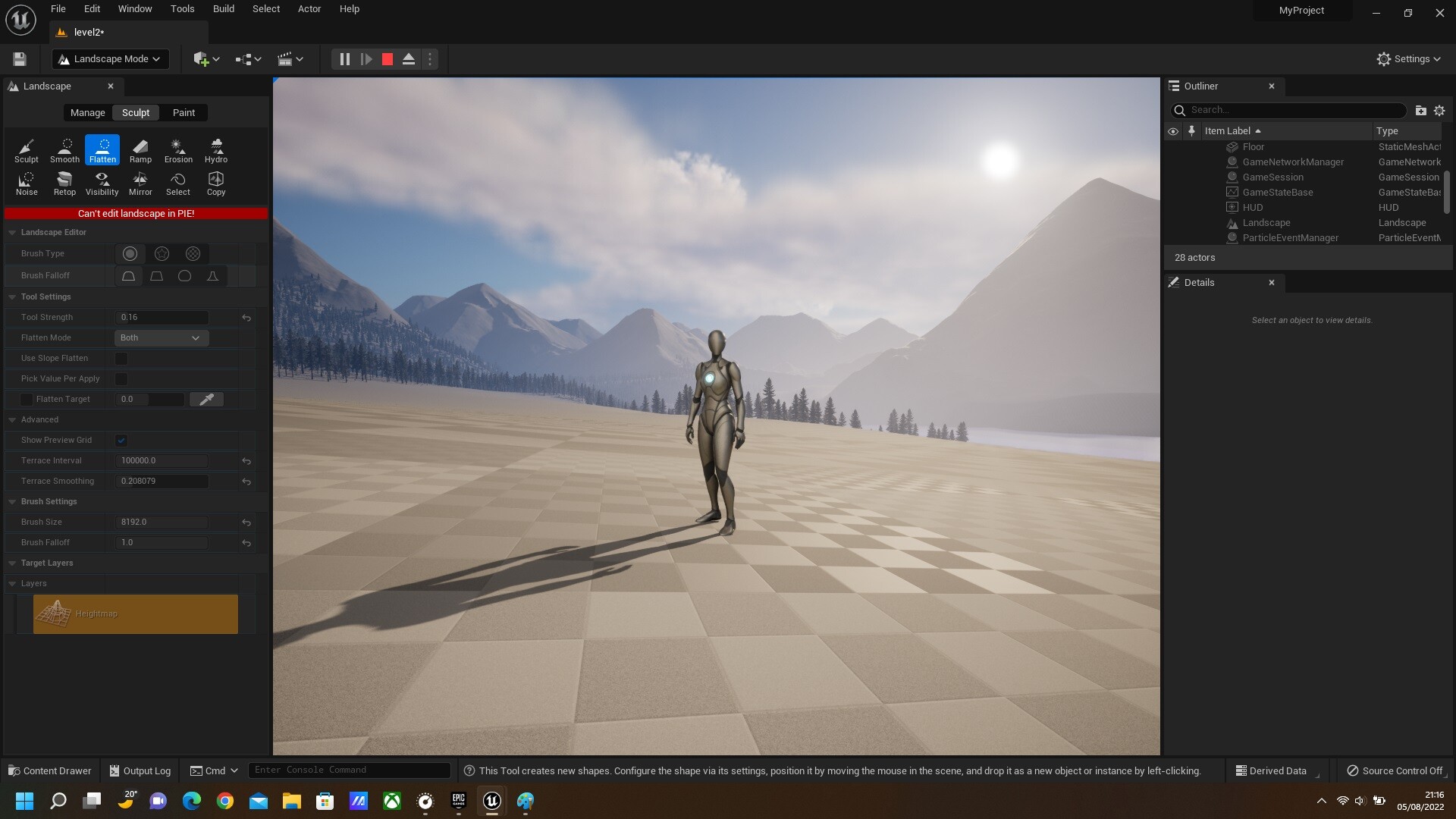This screenshot has height=819, width=1456.
Task: Save the current level
Action: click(20, 59)
